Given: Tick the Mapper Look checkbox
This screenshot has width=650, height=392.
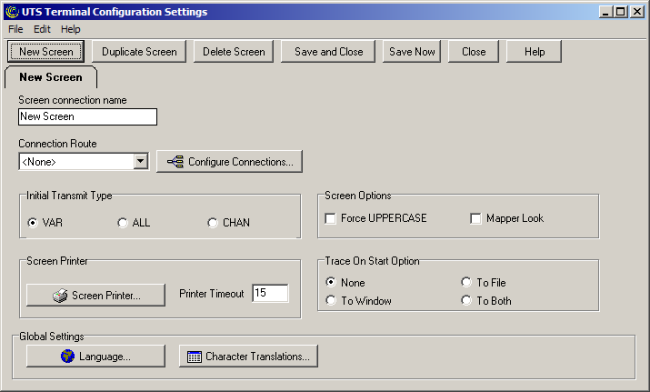Looking at the screenshot, I should tap(475, 218).
